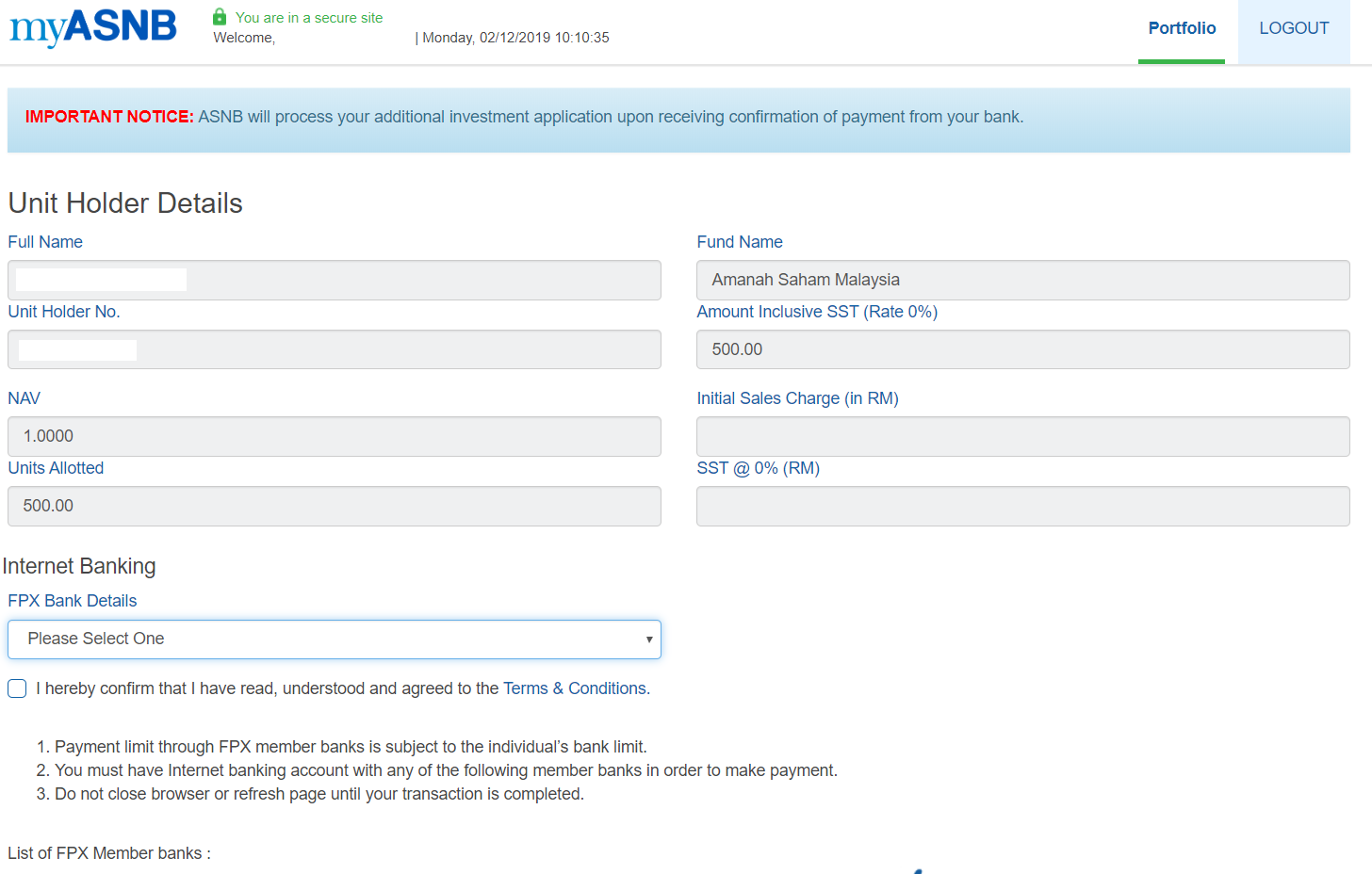Click the SST @ 0% (RM) field
The width and height of the screenshot is (1372, 874).
tap(1023, 506)
